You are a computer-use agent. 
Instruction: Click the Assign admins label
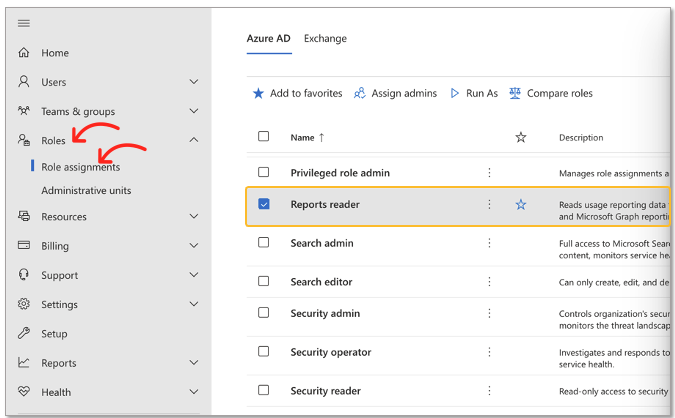pyautogui.click(x=404, y=93)
